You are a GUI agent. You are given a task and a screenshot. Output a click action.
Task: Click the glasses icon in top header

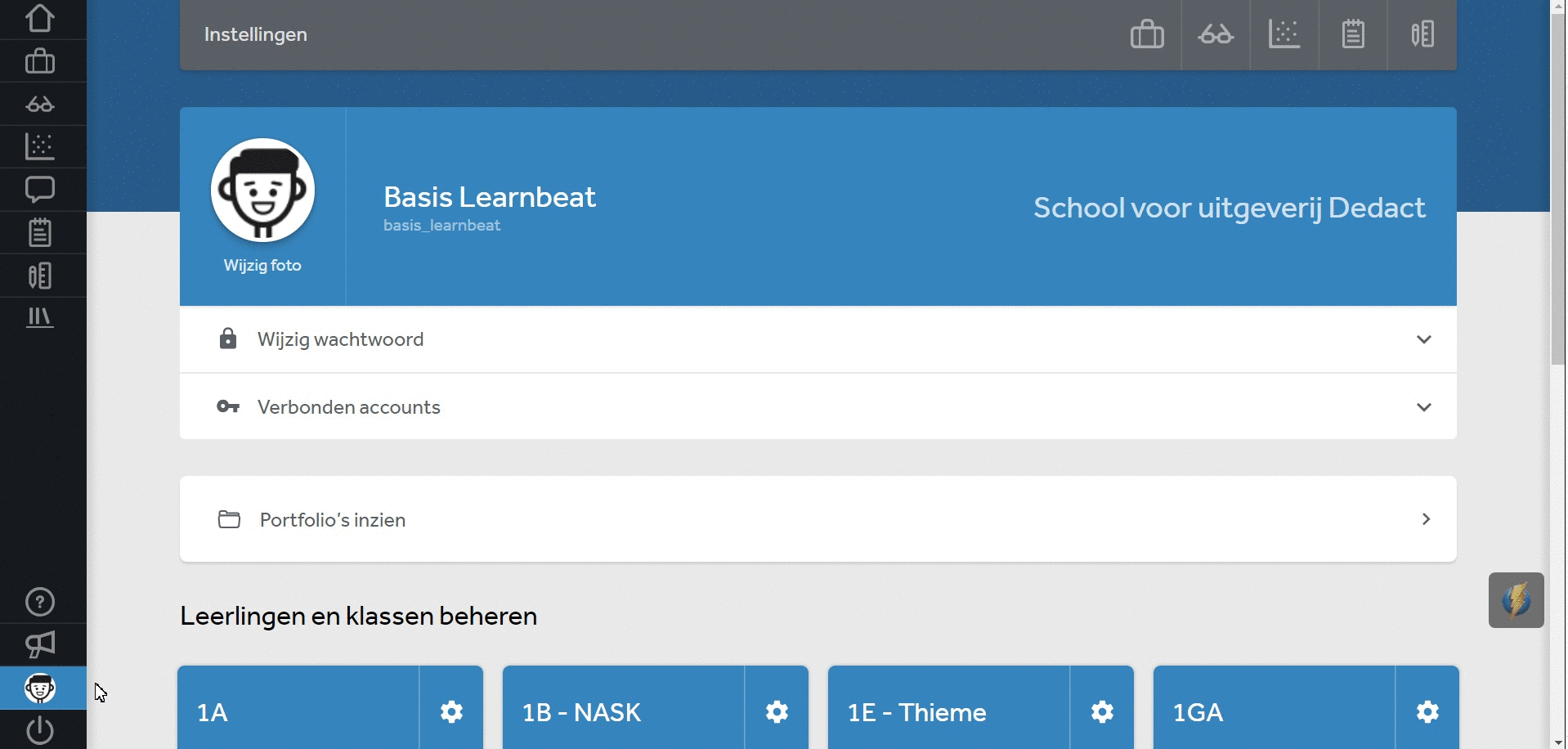tap(1216, 34)
